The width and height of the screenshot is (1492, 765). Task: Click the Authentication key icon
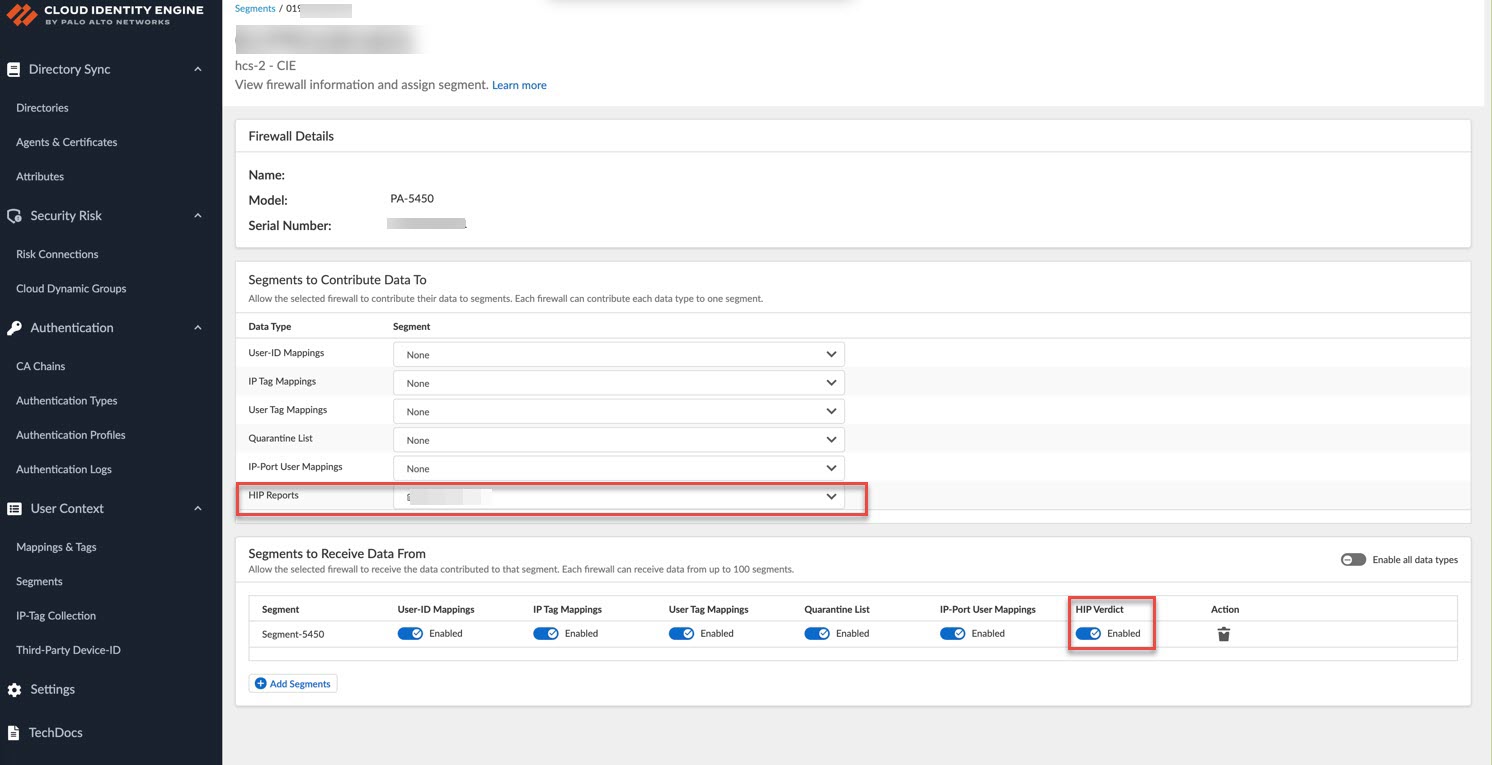pos(14,328)
